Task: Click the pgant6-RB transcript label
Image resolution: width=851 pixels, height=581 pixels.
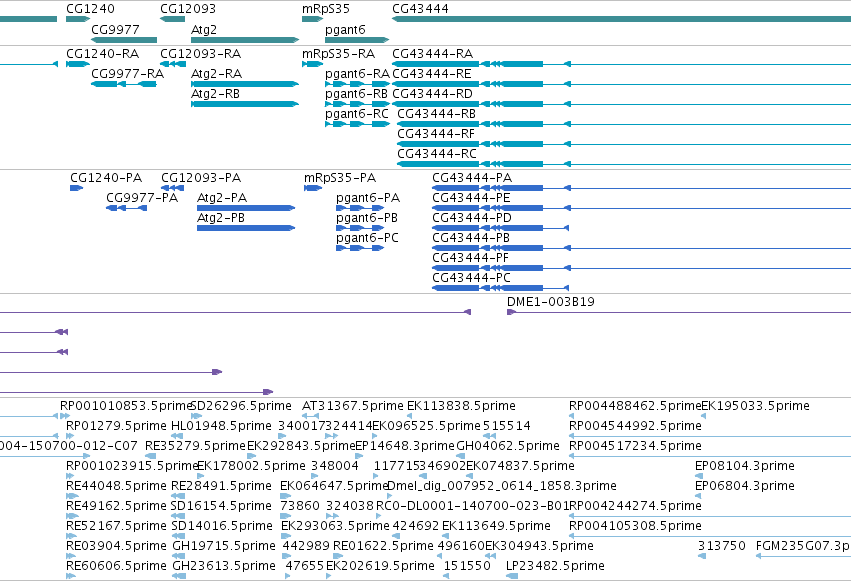Action: tap(356, 94)
